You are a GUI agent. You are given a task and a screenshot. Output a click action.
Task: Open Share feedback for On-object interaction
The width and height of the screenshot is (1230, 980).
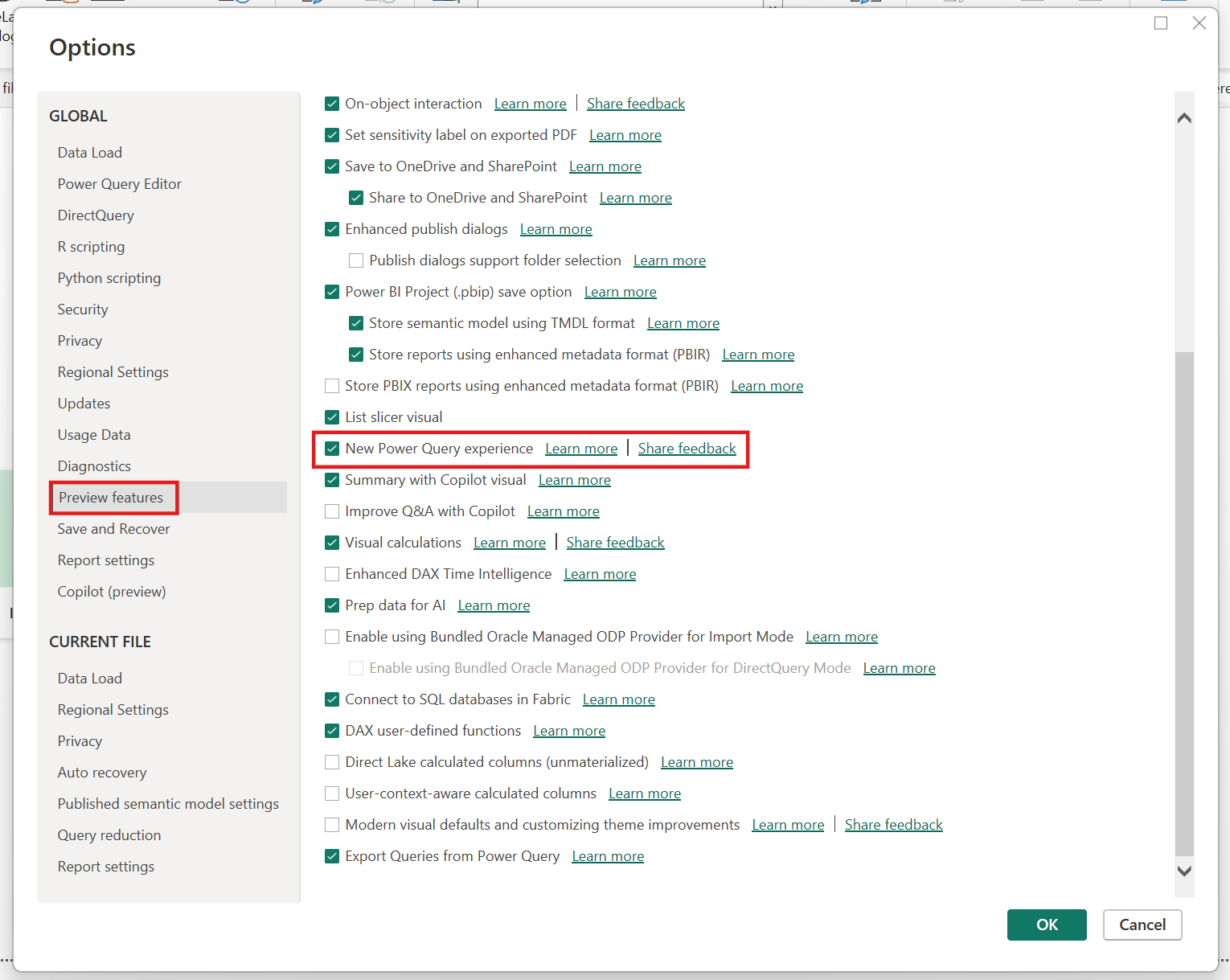[636, 104]
